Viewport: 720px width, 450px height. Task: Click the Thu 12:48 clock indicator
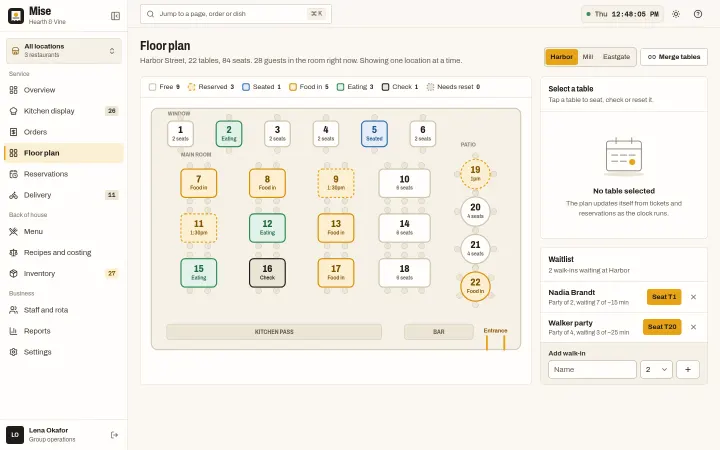[x=622, y=14]
